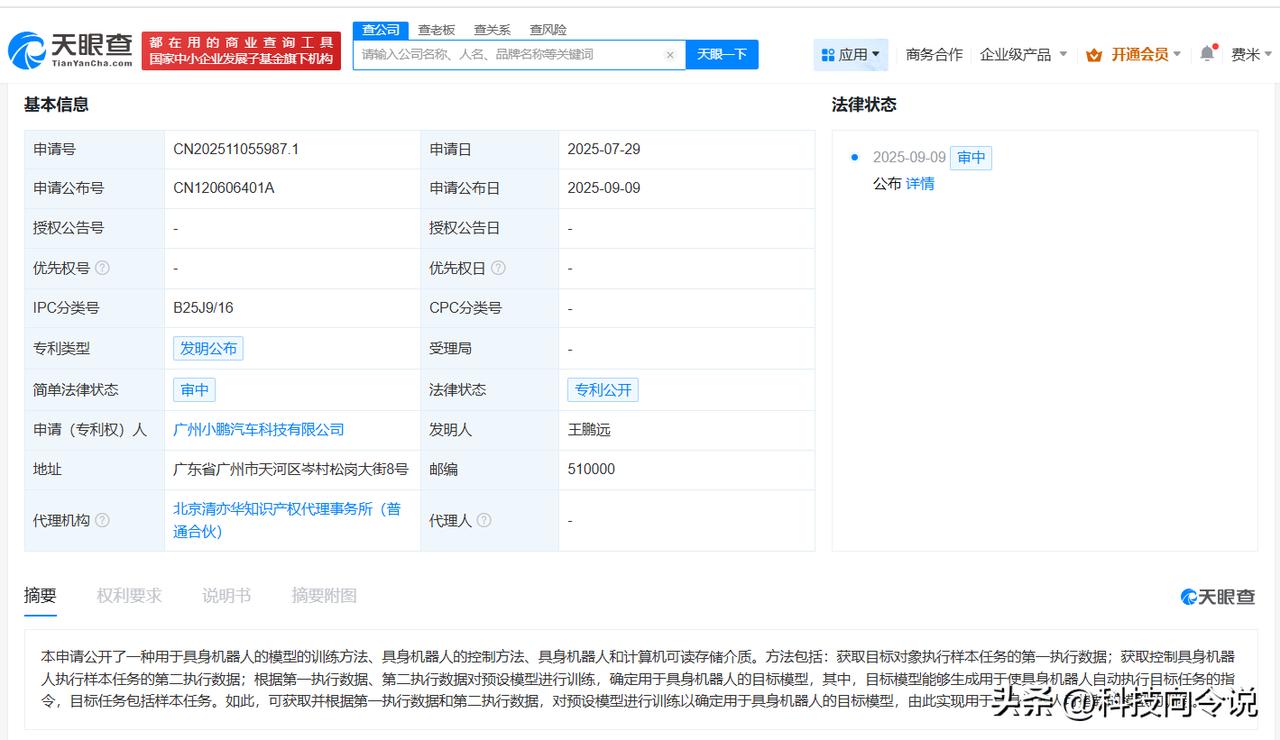
Task: Open the notification bell
Action: pyautogui.click(x=1207, y=54)
